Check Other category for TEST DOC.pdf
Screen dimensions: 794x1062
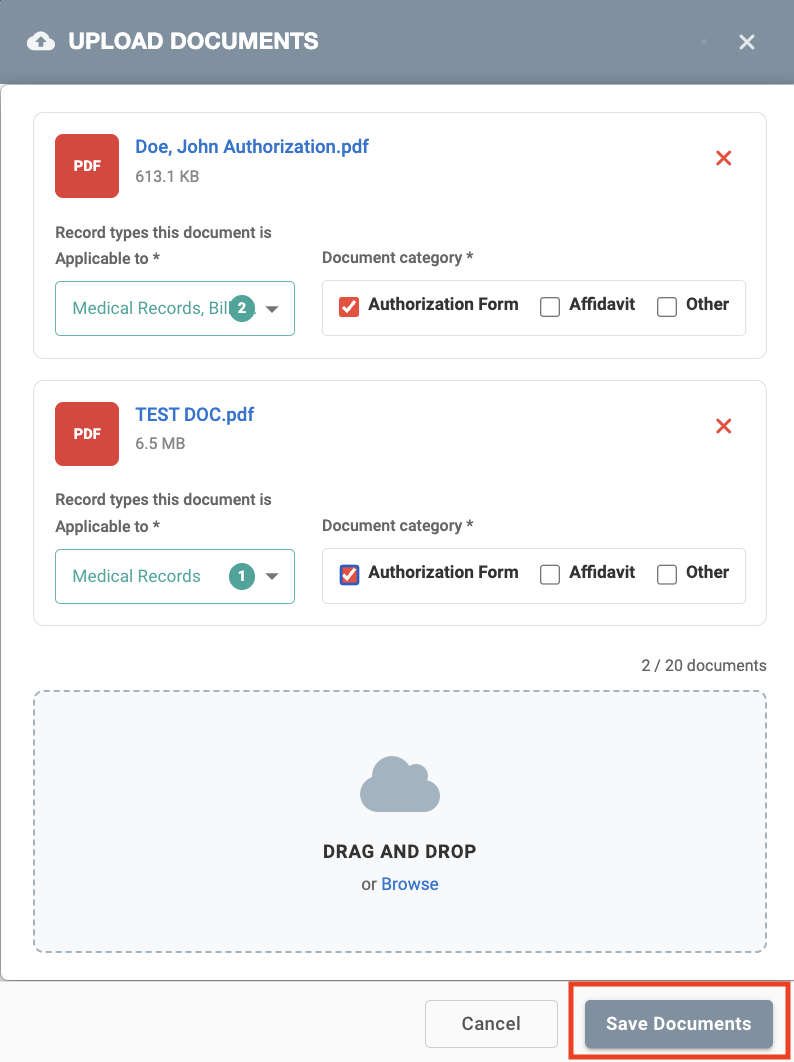coord(667,574)
